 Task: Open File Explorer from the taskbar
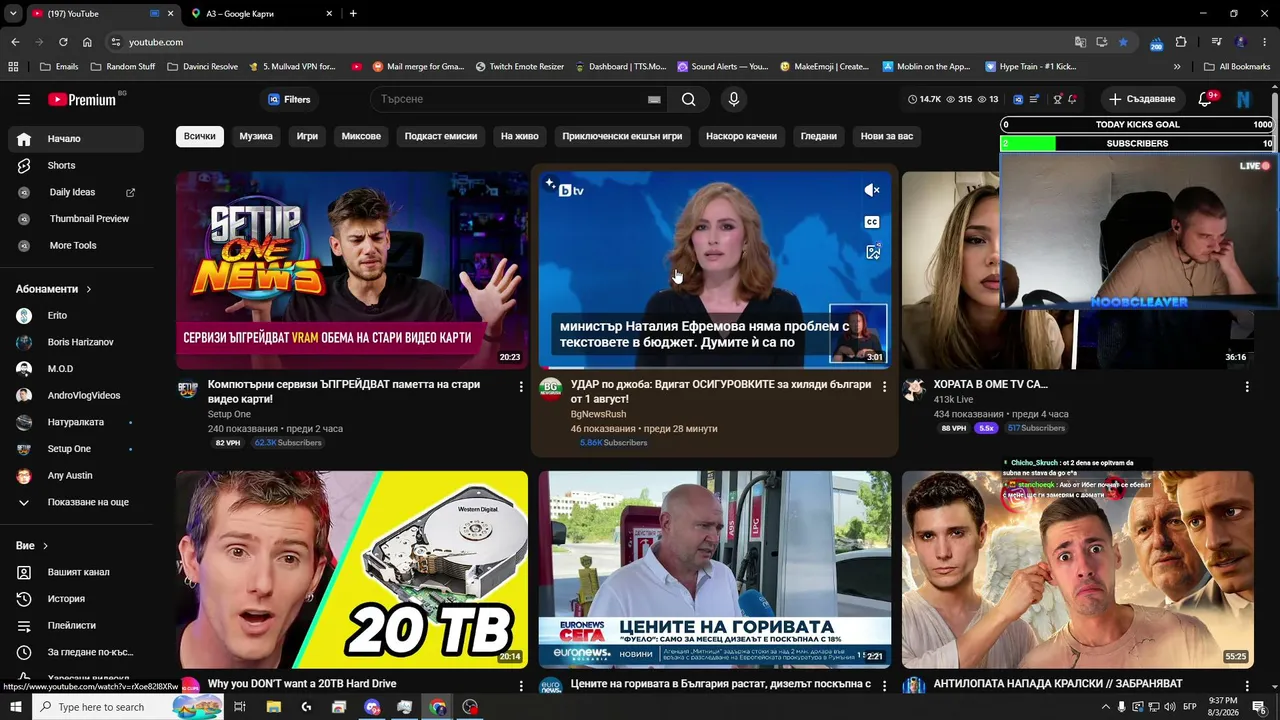(x=274, y=707)
